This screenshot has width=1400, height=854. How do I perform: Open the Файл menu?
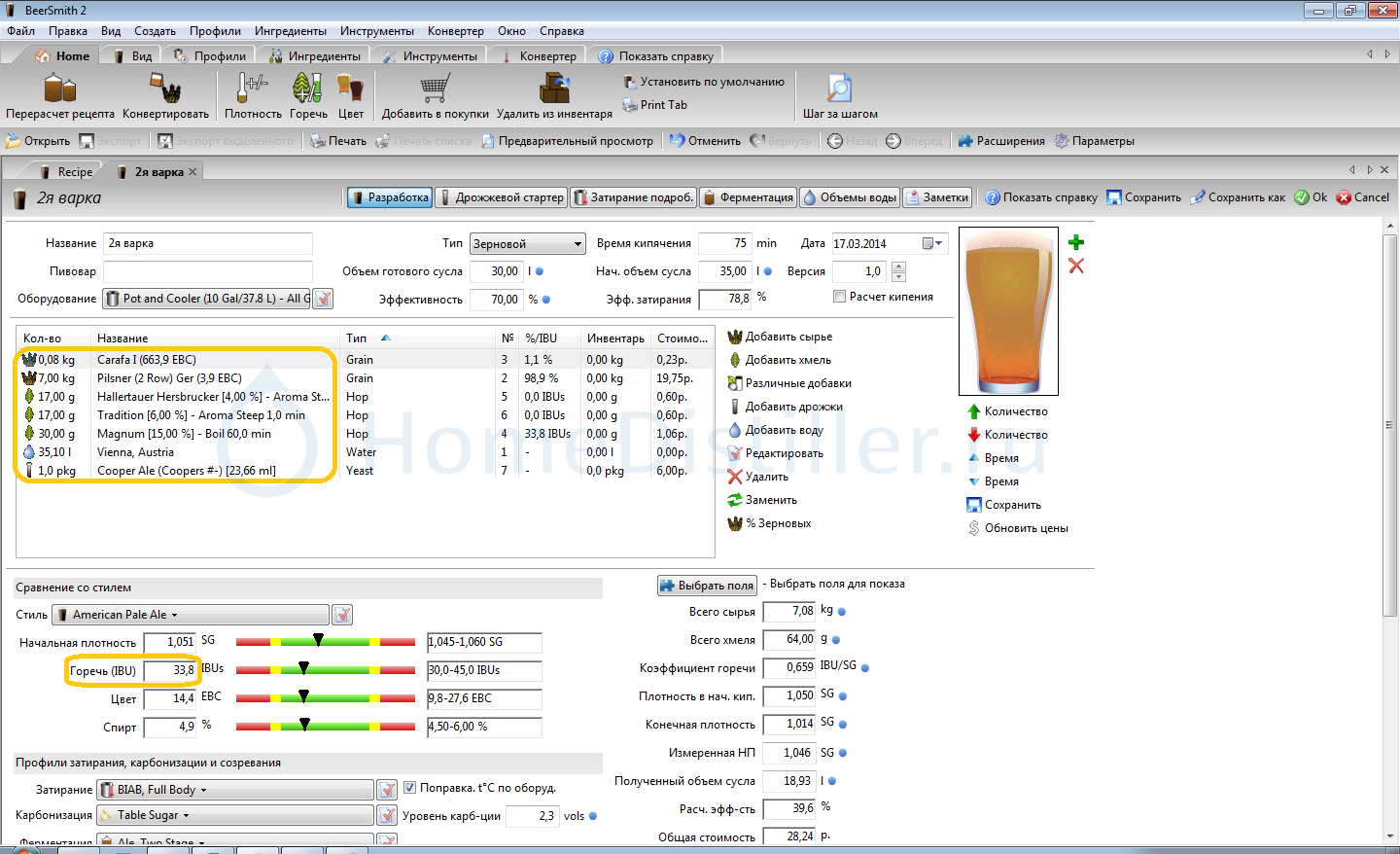tap(20, 31)
